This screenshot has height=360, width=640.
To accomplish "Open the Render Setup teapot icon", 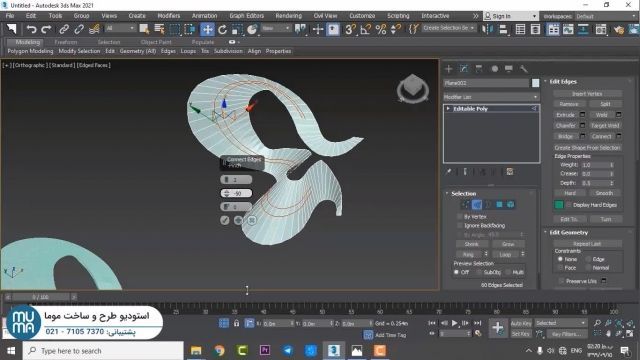I will [x=619, y=29].
